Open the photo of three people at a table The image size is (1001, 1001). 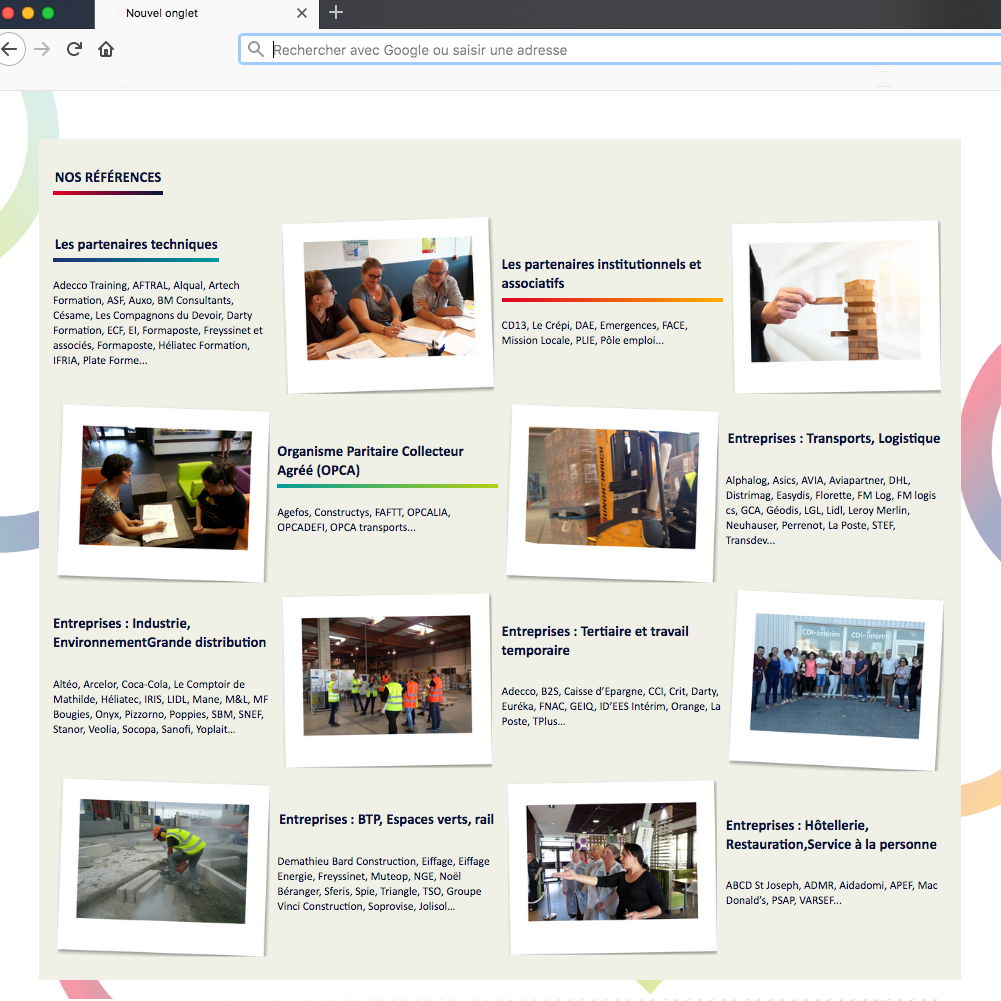[x=388, y=305]
